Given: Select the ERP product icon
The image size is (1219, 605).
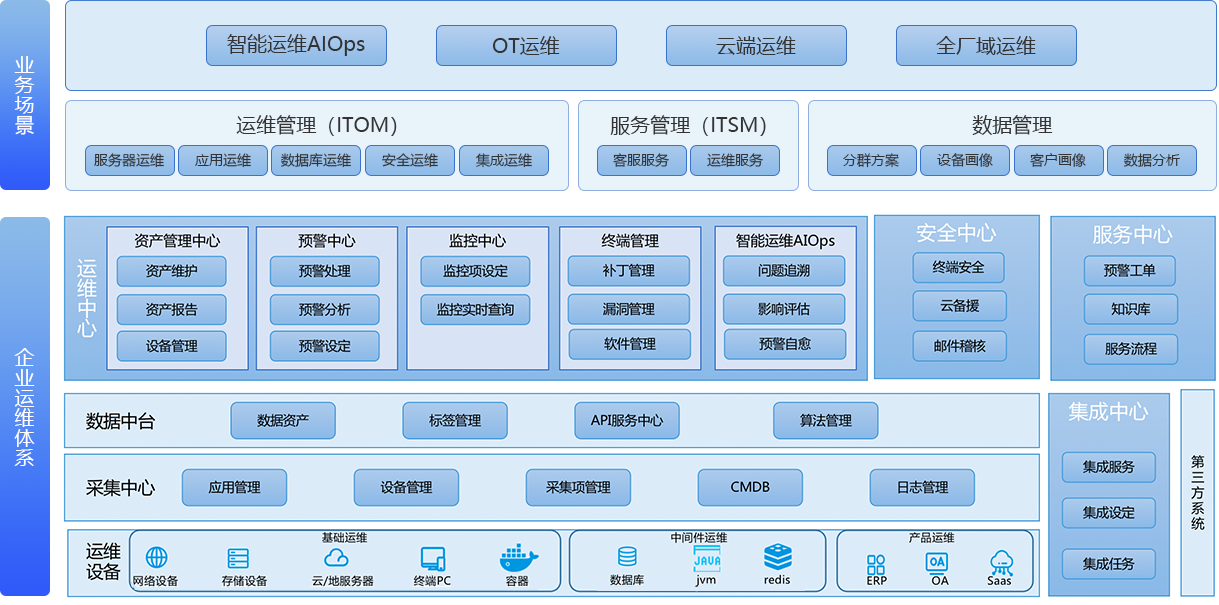Looking at the screenshot, I should pyautogui.click(x=876, y=564).
